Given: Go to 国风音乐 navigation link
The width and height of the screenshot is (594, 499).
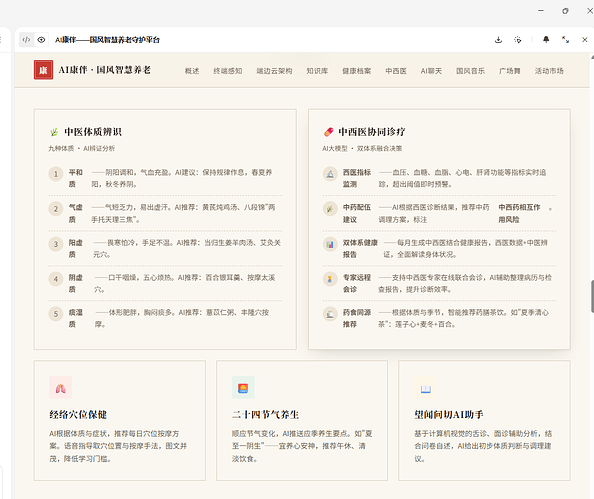Looking at the screenshot, I should (470, 71).
